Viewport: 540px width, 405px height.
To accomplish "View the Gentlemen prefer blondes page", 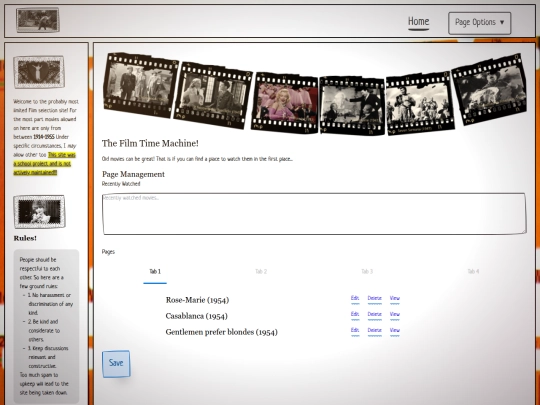I will click(395, 331).
